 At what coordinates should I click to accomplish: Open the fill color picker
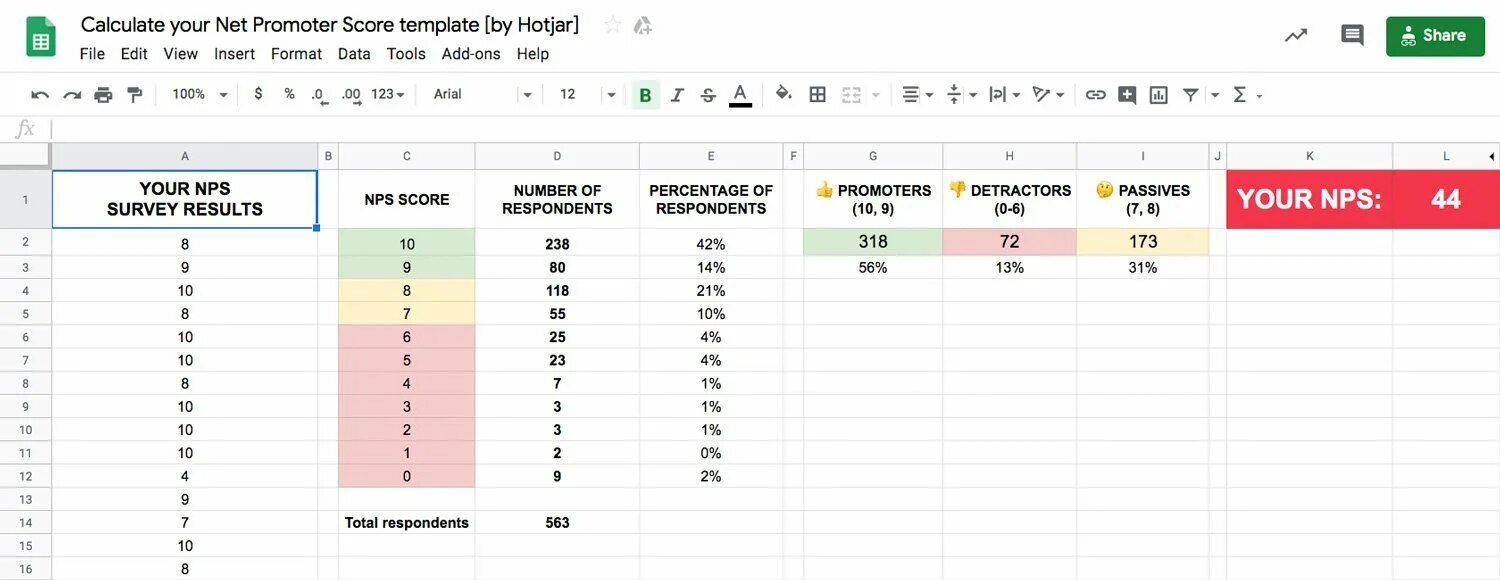[784, 94]
